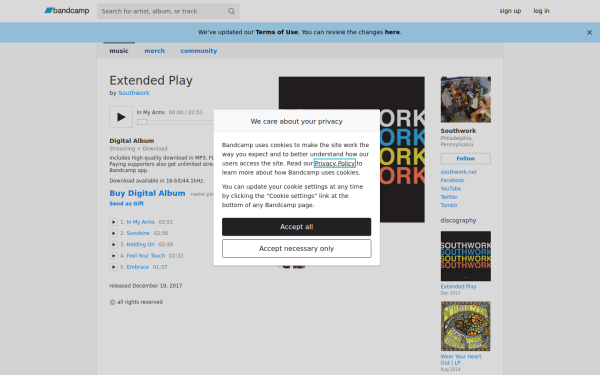
Task: Open the In My Arms track link
Action: pyautogui.click(x=140, y=222)
